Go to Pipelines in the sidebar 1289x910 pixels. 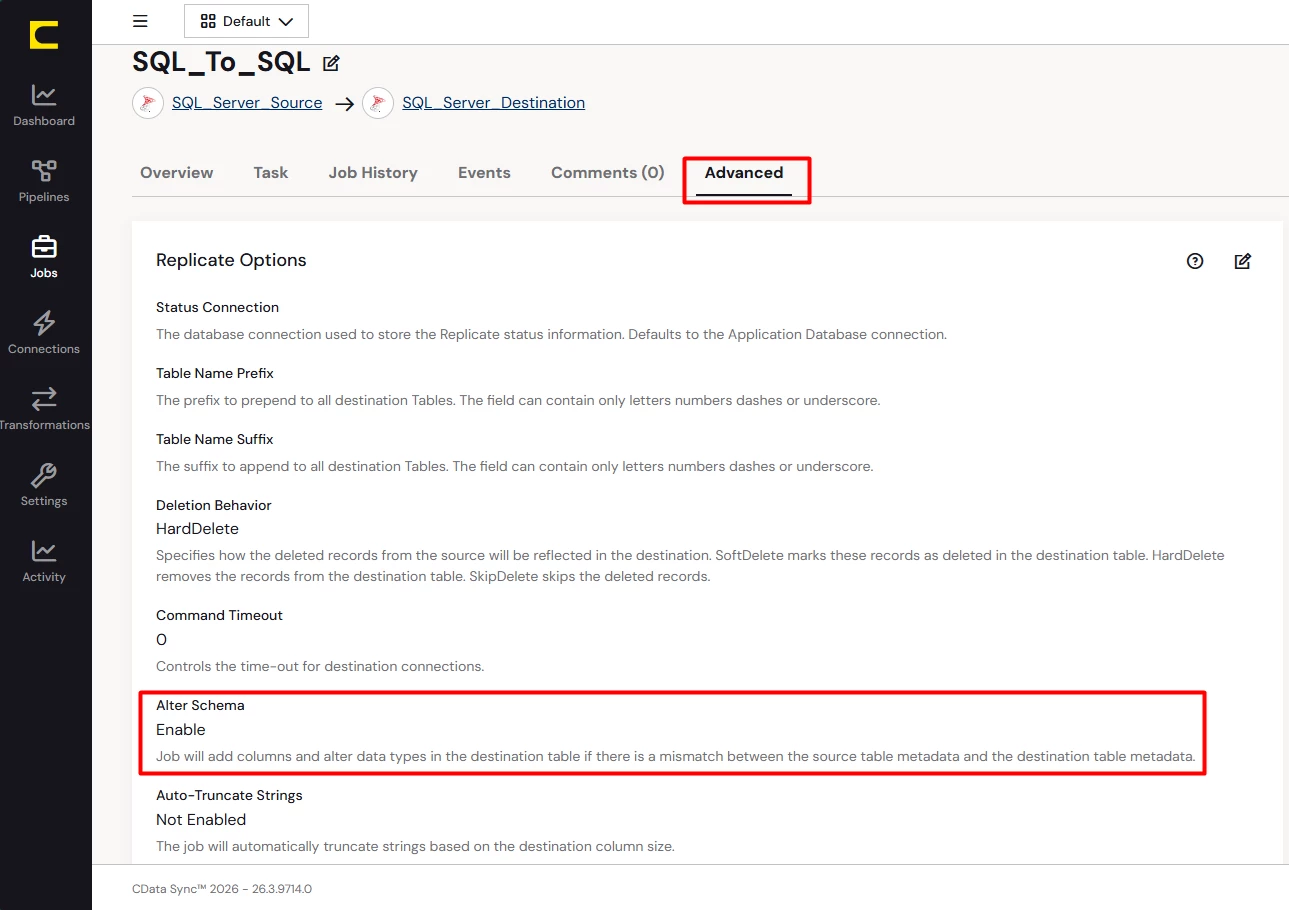[x=44, y=182]
